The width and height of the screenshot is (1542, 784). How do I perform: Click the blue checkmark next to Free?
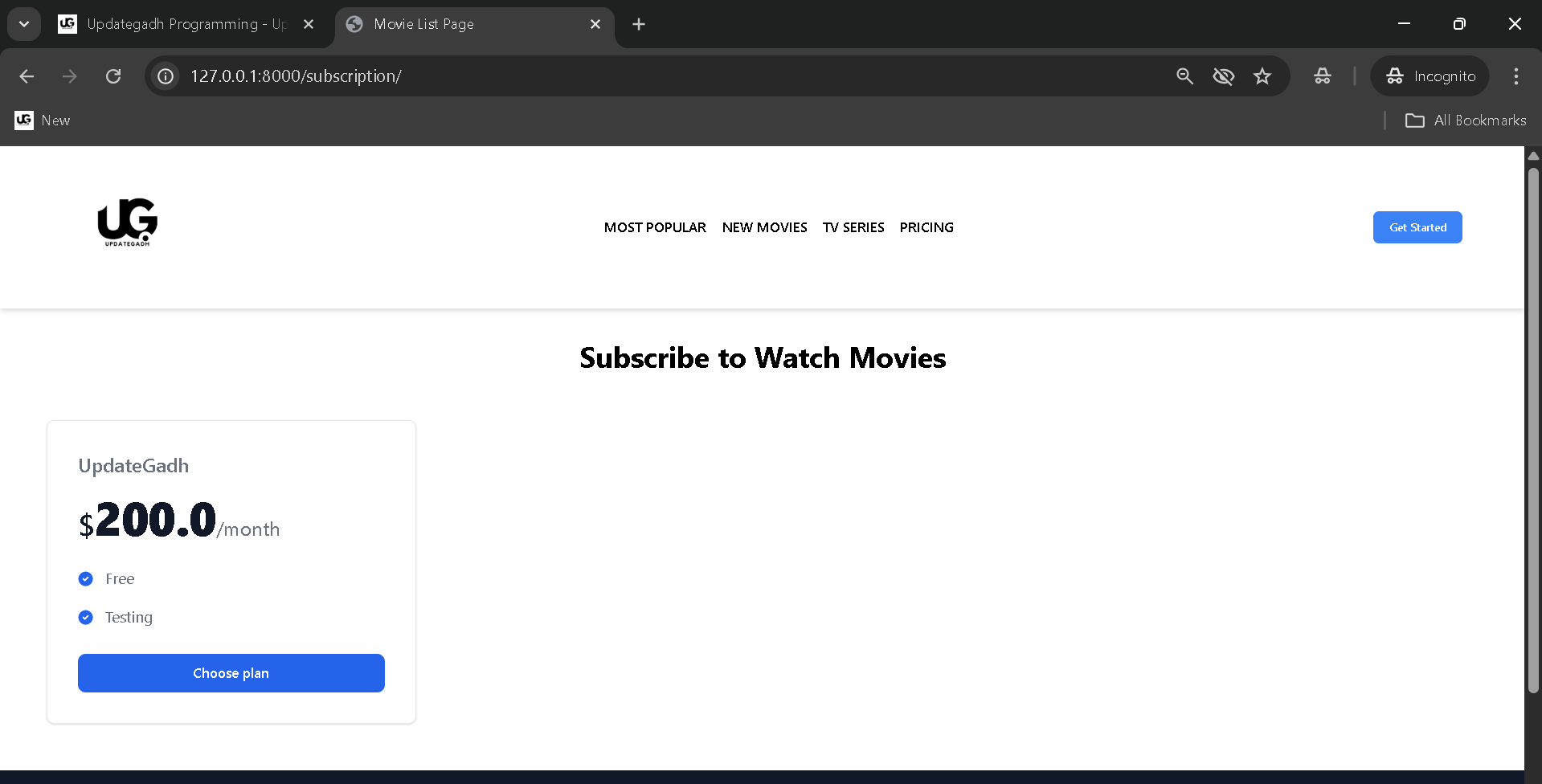click(86, 579)
